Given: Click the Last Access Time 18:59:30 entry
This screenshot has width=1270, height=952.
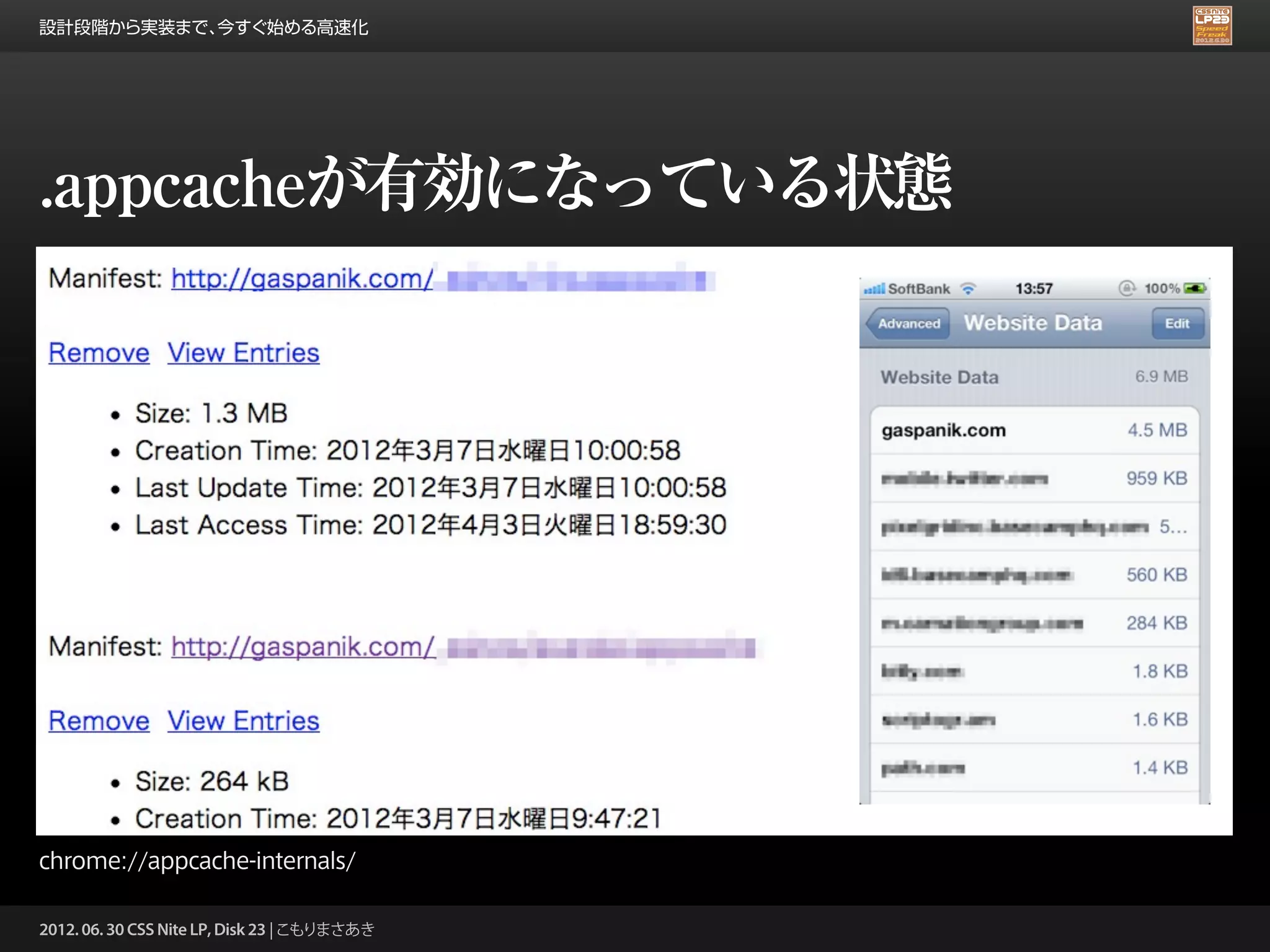Looking at the screenshot, I should click(x=430, y=525).
